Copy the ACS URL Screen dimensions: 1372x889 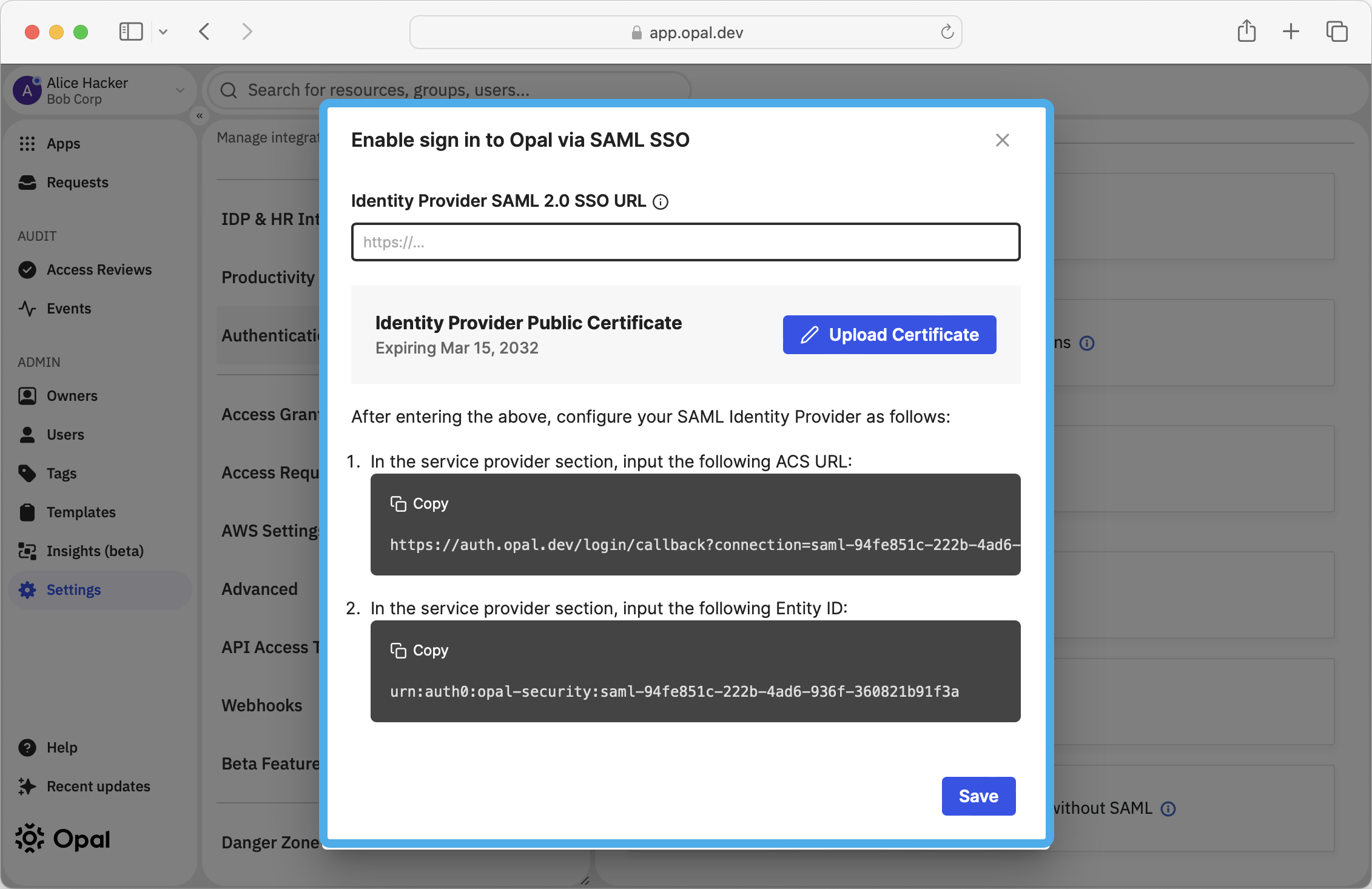click(x=420, y=504)
